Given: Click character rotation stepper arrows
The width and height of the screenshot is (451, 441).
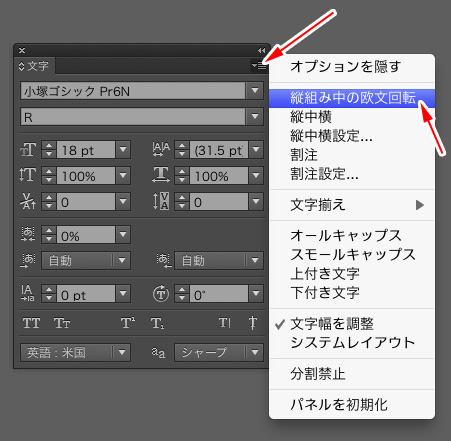Looking at the screenshot, I should click(182, 294).
